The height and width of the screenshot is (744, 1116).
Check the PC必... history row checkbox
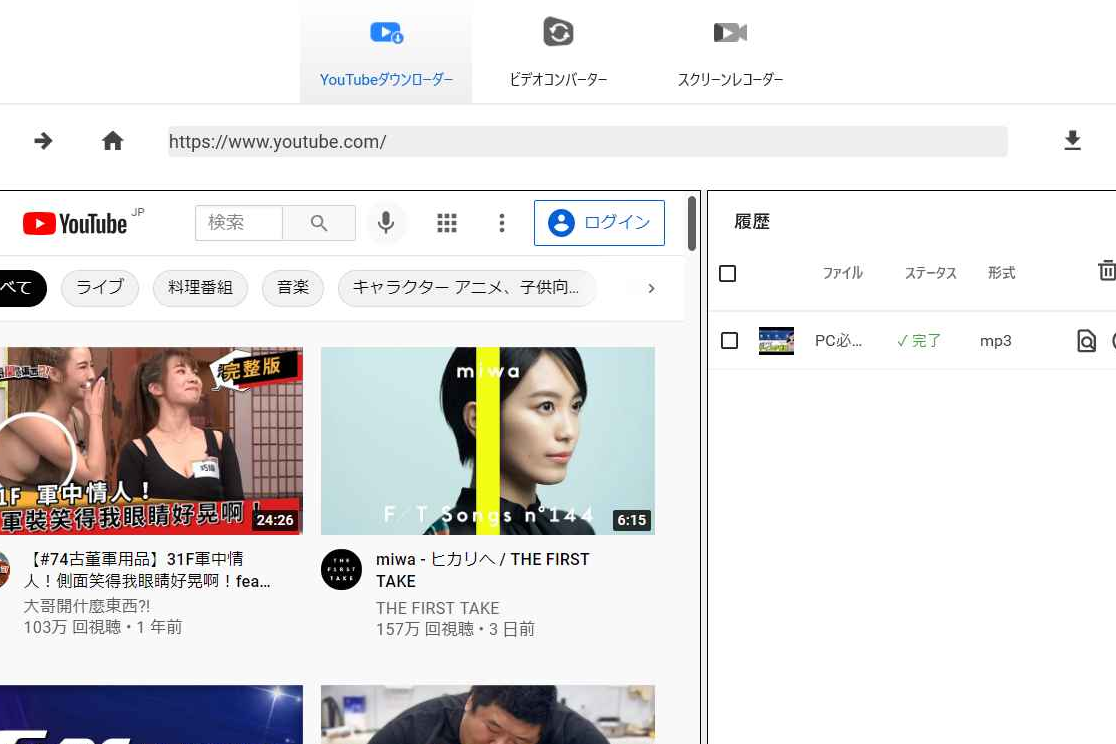coord(730,340)
